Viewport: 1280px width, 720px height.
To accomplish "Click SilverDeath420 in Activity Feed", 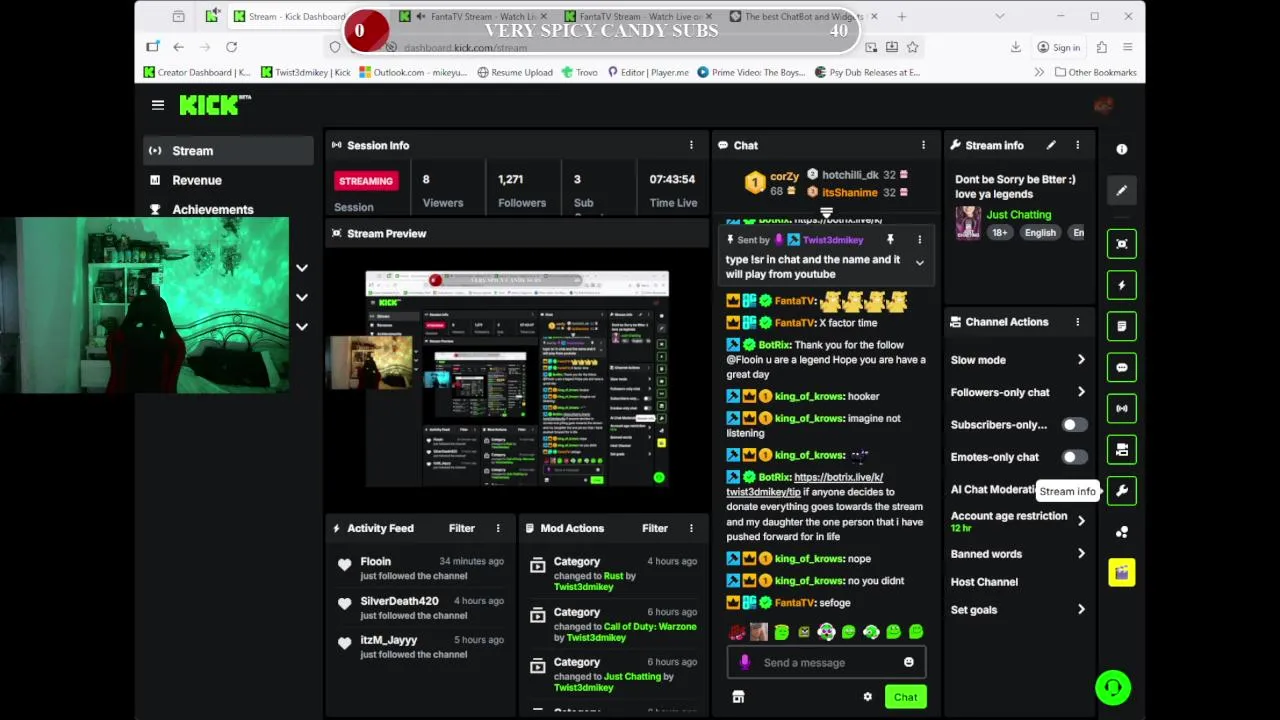I will point(399,601).
